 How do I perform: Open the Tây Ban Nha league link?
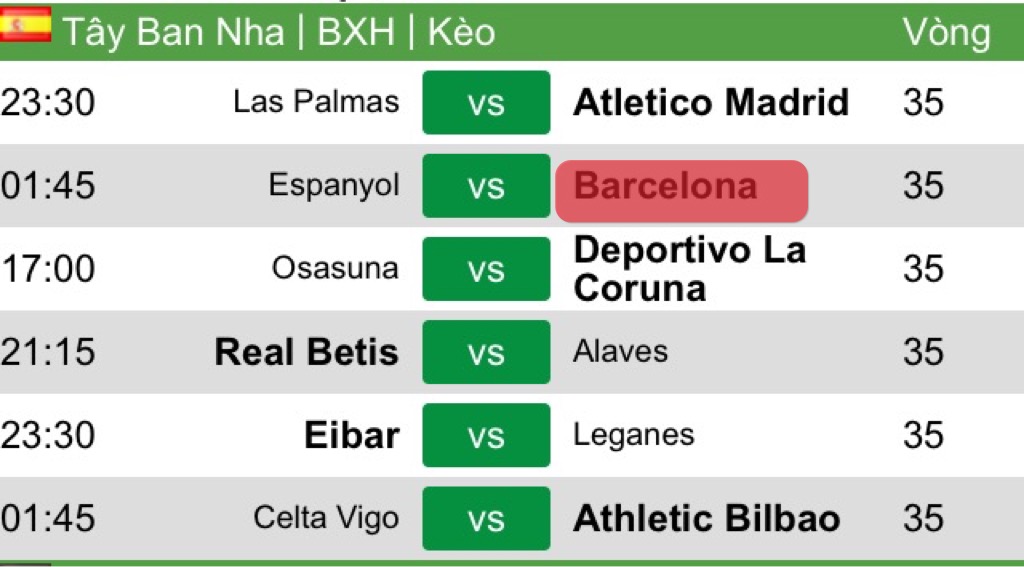click(174, 32)
